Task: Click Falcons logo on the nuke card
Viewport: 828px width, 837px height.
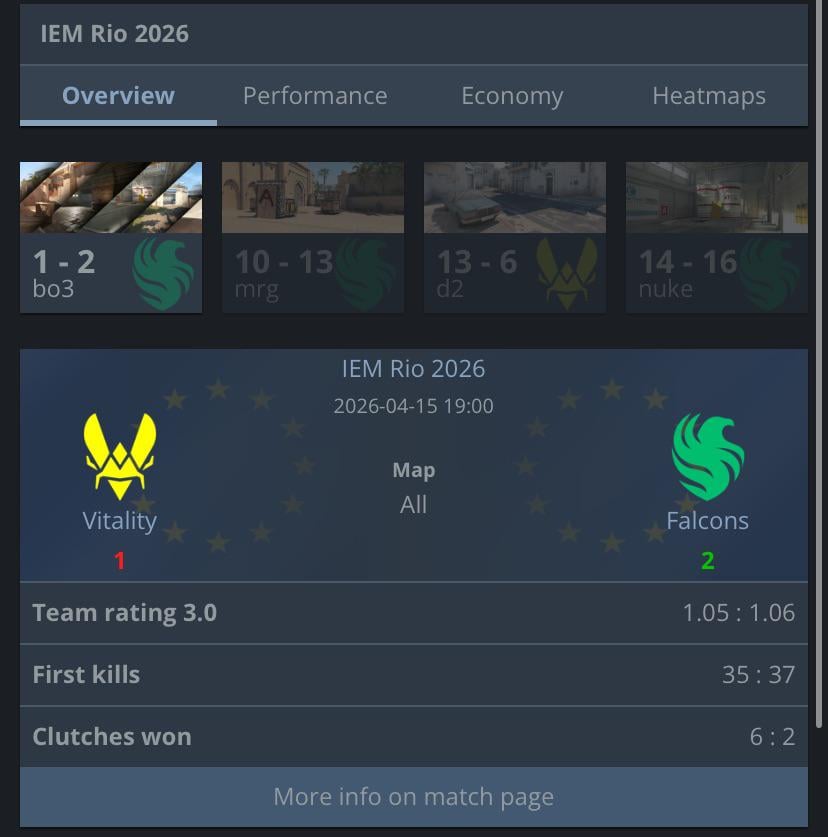Action: tap(769, 274)
